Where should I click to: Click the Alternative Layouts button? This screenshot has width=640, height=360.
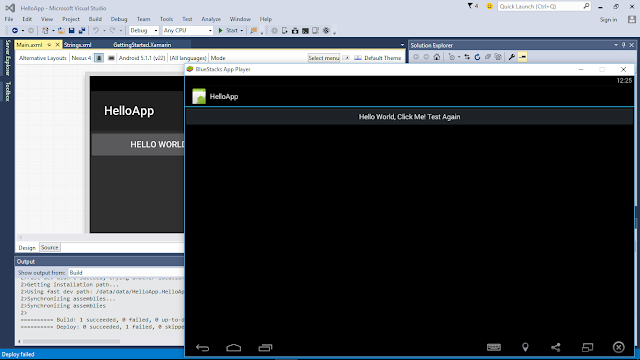tap(42, 58)
